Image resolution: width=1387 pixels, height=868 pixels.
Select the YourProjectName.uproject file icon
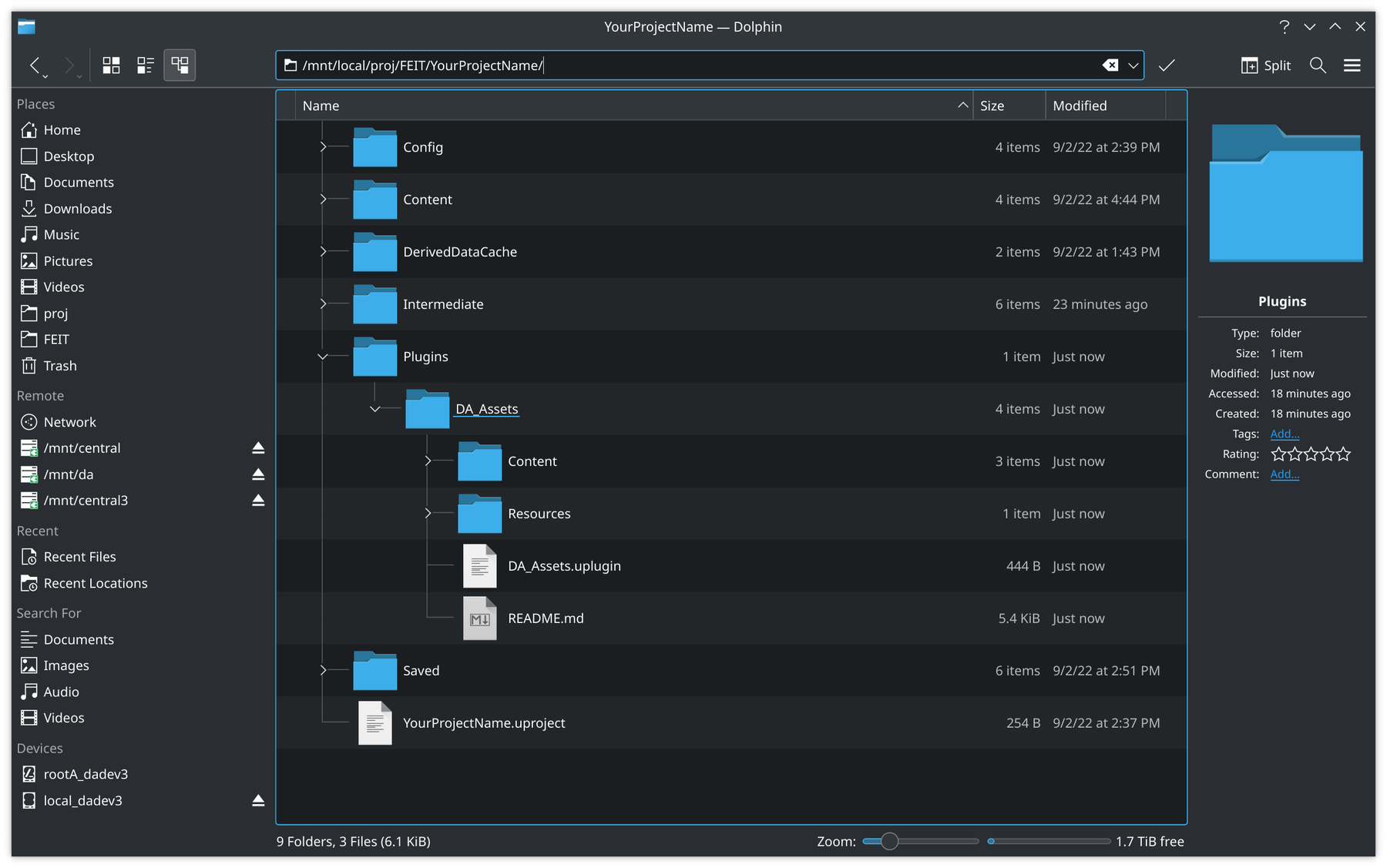pyautogui.click(x=374, y=723)
